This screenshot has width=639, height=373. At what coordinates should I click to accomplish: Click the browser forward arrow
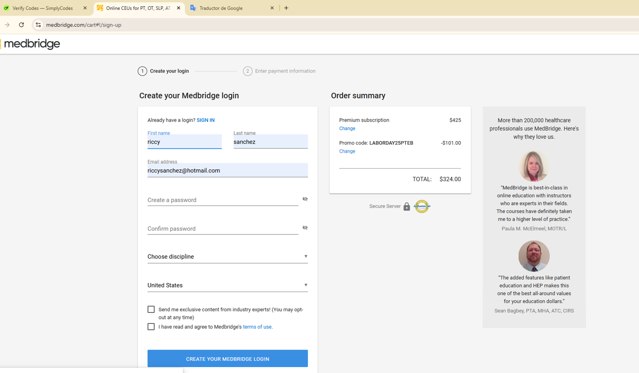(x=7, y=25)
